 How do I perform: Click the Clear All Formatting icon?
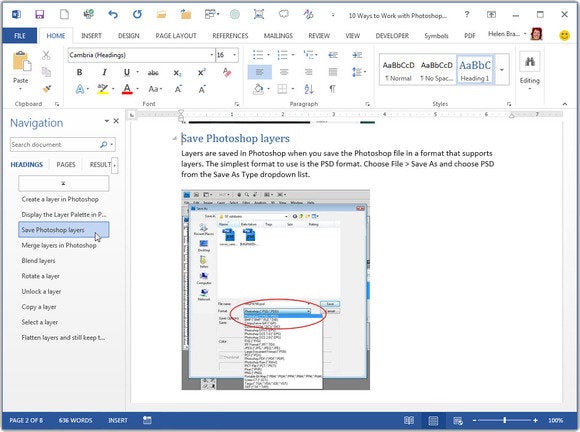[227, 72]
